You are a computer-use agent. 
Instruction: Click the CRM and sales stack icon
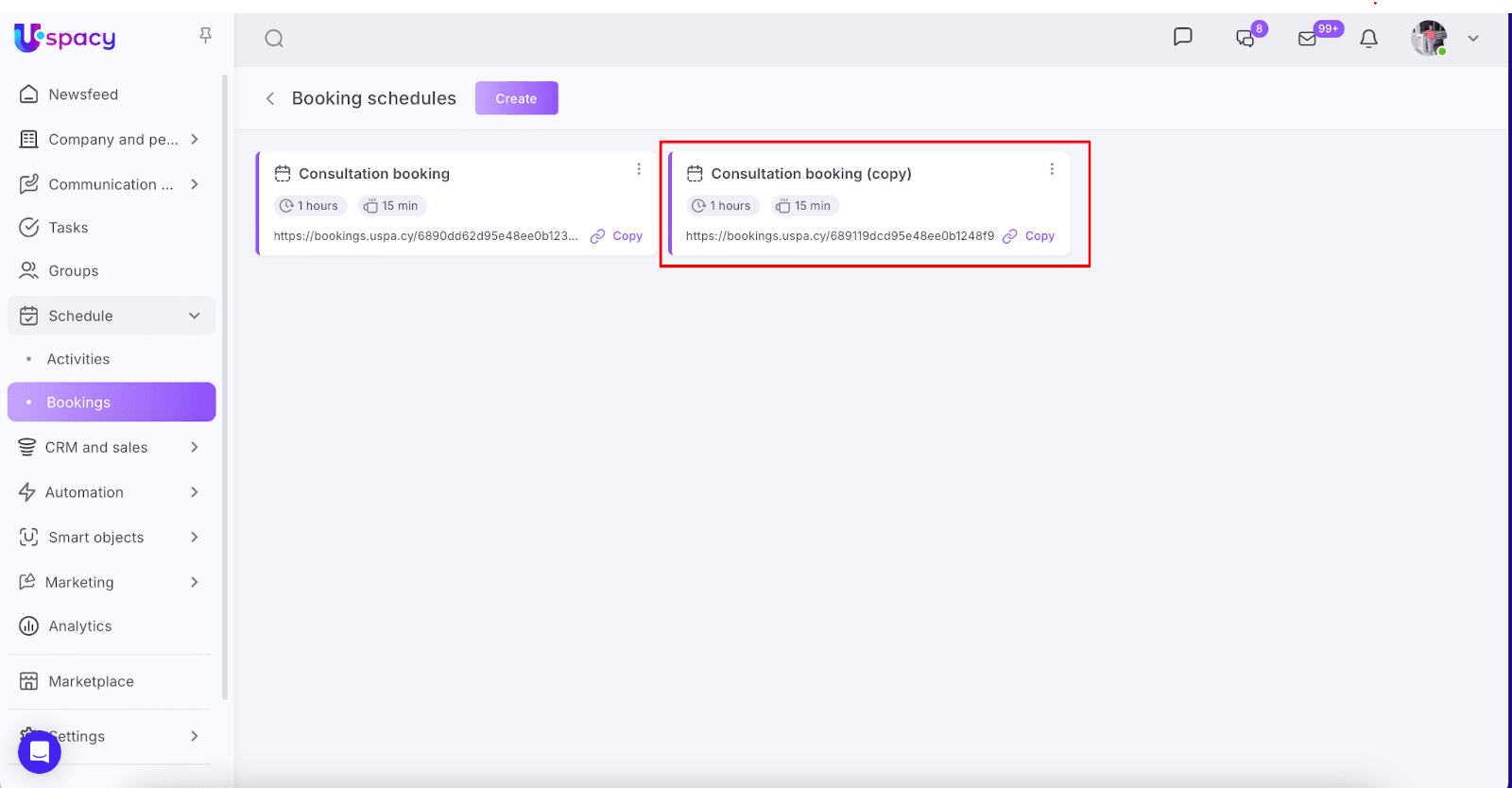pyautogui.click(x=27, y=448)
